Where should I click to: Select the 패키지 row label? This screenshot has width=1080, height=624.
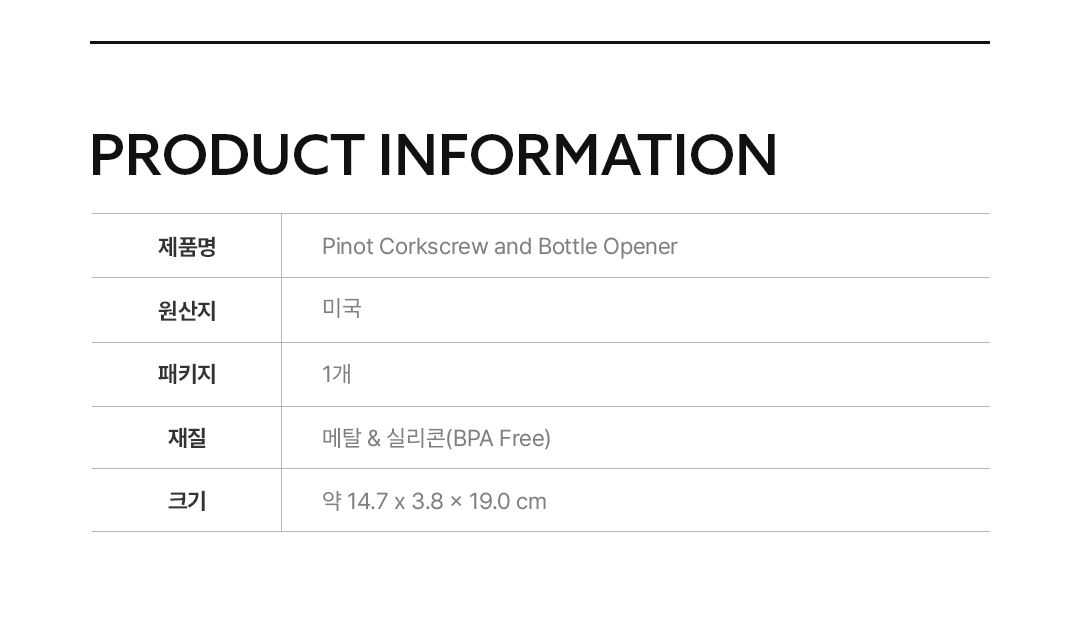[x=187, y=375]
